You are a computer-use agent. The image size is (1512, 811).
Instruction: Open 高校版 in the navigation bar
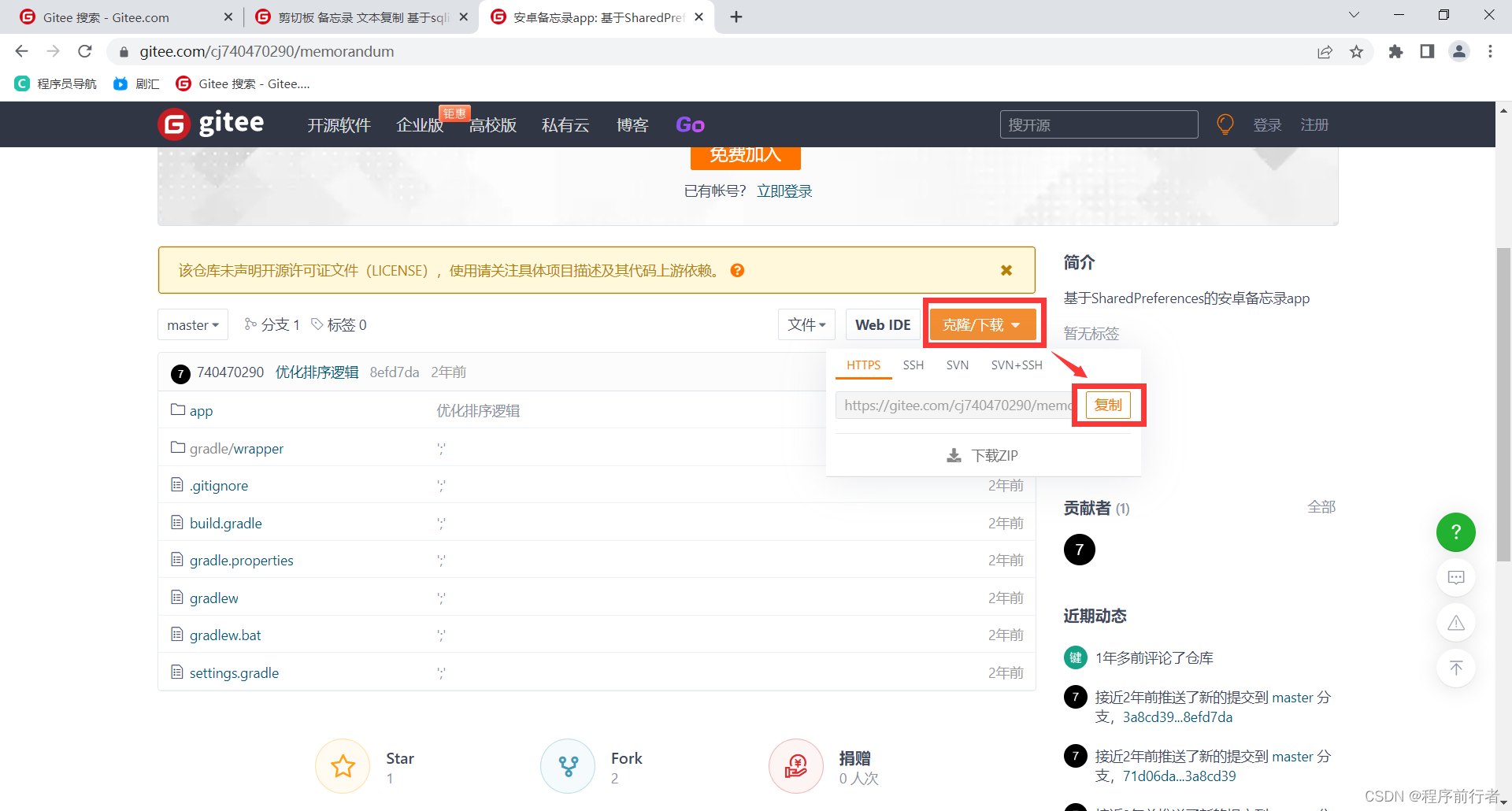coord(493,125)
